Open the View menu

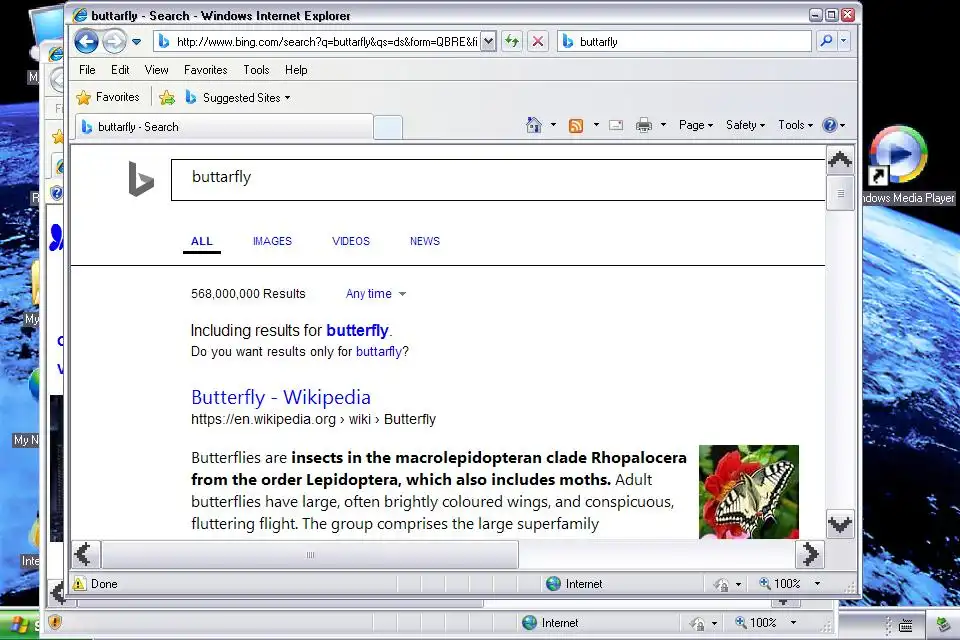pos(156,70)
